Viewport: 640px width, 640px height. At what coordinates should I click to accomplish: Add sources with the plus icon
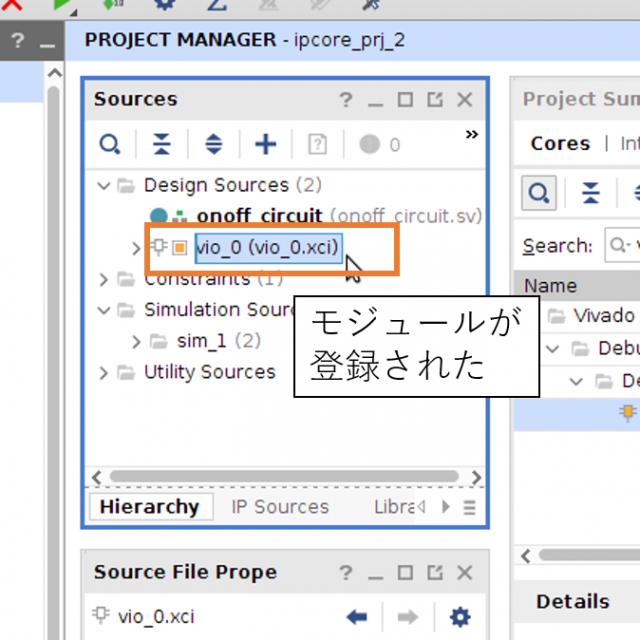click(x=265, y=145)
